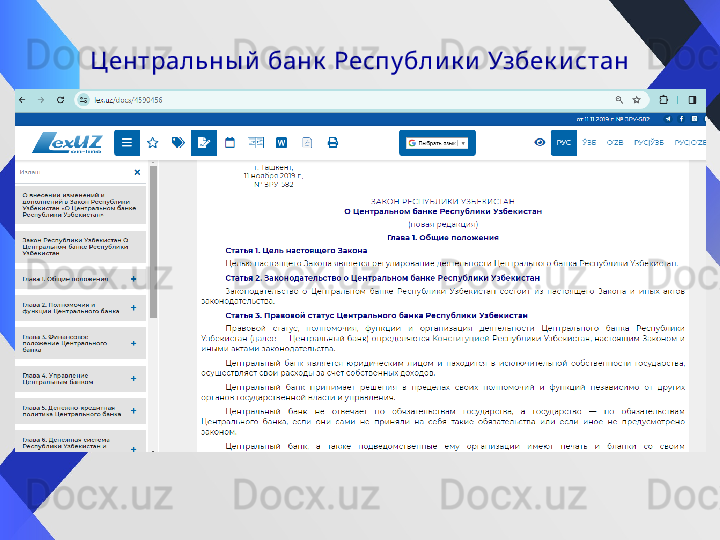720x540 pixels.
Task: Switch to O'ZB language tab
Action: click(616, 143)
